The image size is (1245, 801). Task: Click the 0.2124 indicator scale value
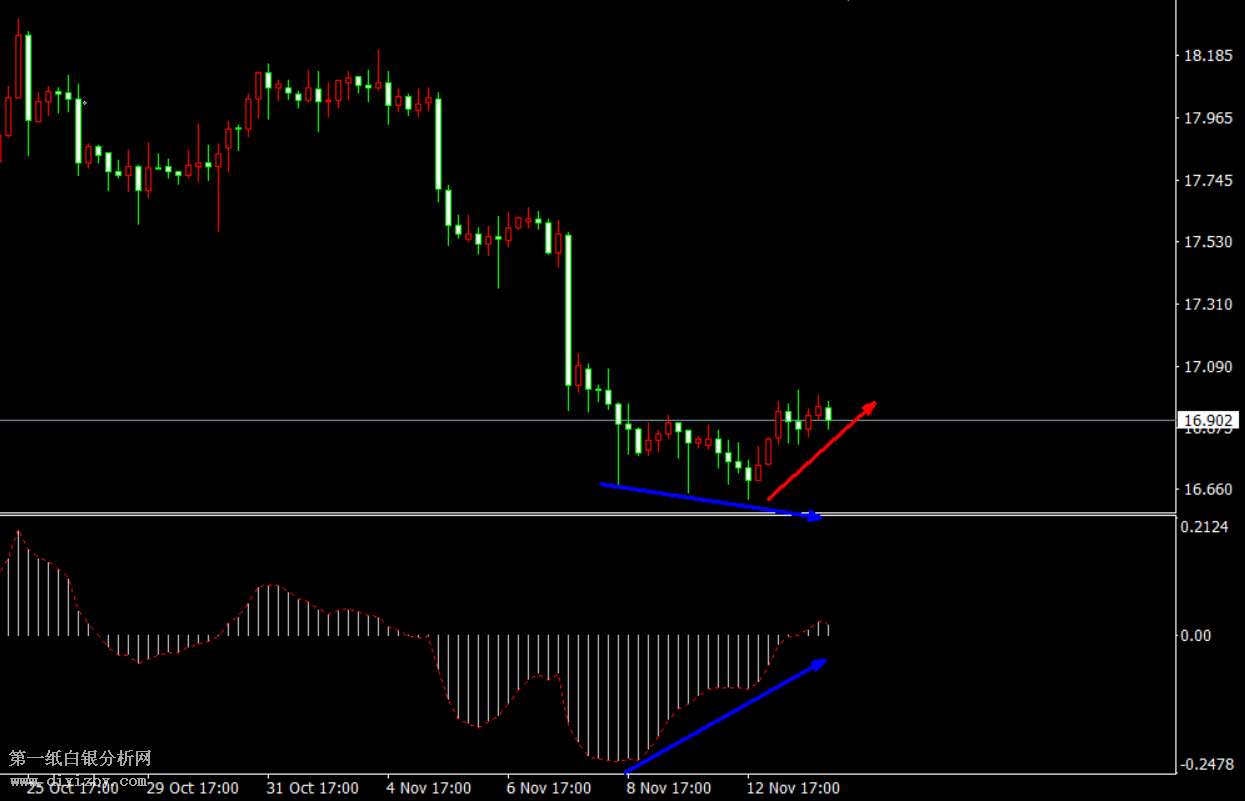point(1207,527)
